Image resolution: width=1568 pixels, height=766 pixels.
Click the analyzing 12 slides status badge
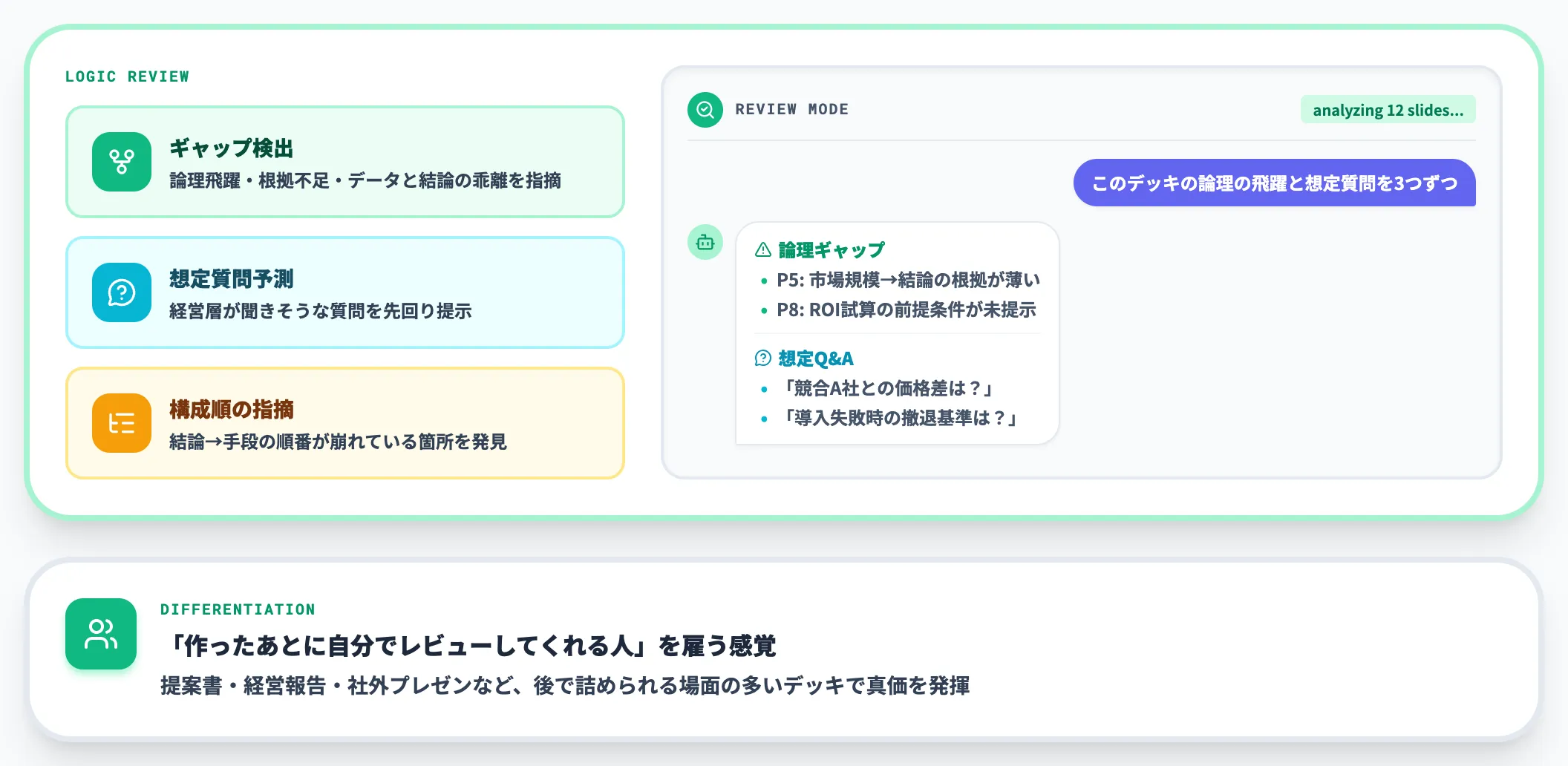tap(1388, 110)
